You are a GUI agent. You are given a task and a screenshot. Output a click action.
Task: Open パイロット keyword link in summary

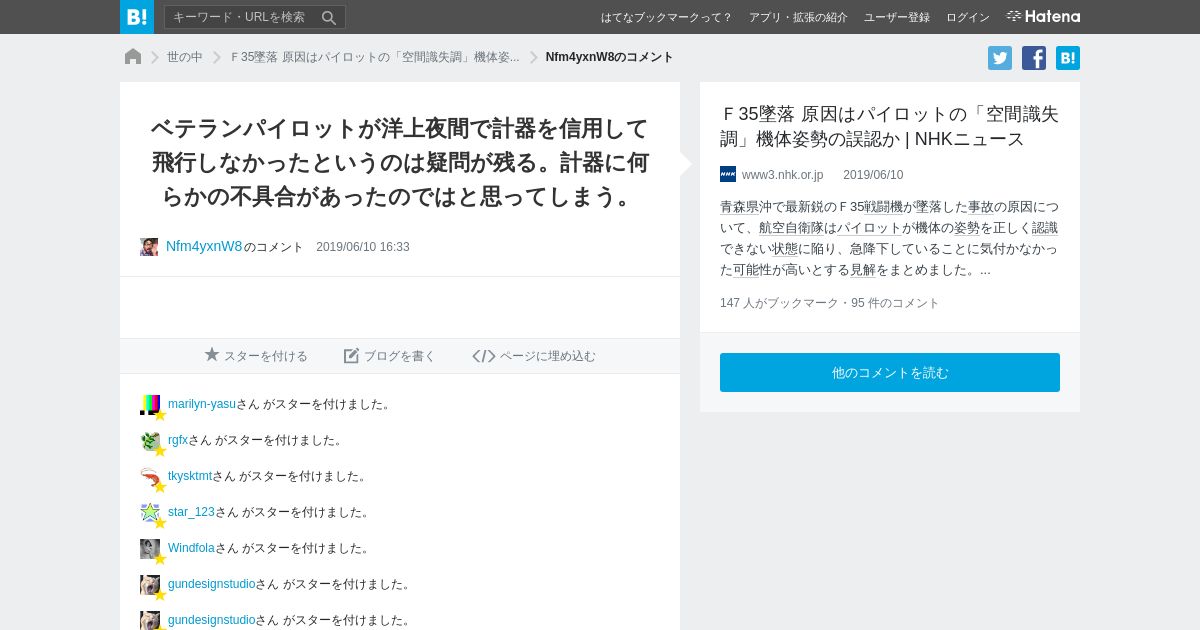(x=869, y=228)
